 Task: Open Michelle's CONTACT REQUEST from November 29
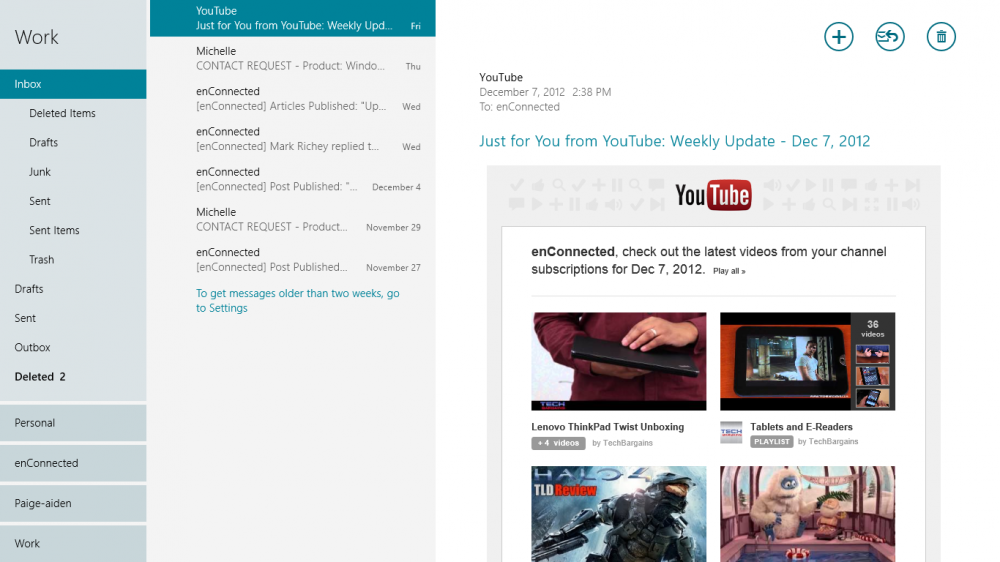pyautogui.click(x=293, y=219)
